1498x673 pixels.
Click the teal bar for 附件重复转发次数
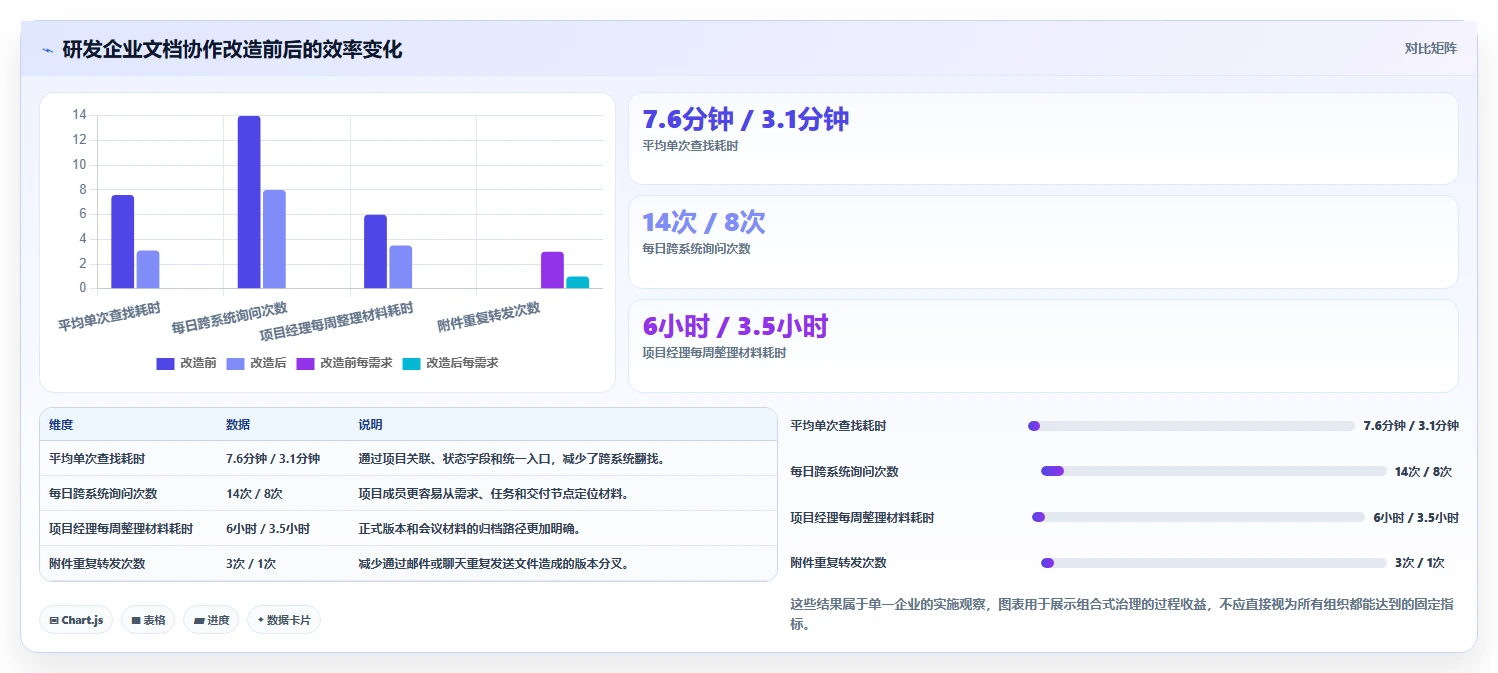click(x=577, y=282)
